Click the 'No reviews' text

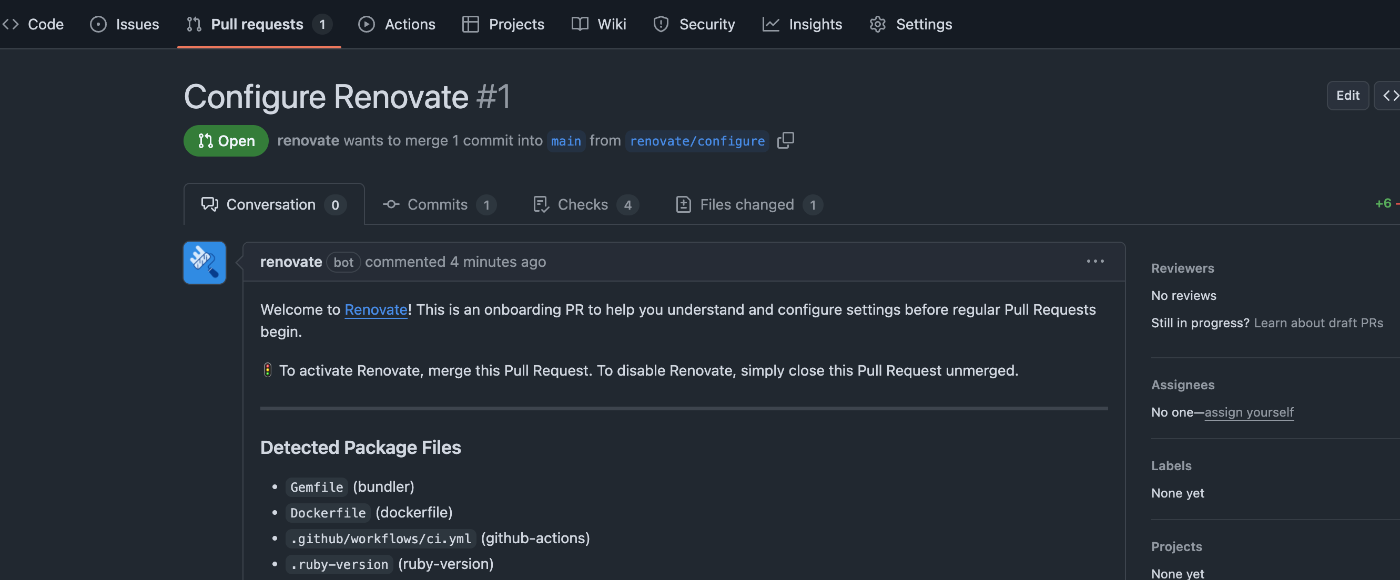click(x=1183, y=296)
